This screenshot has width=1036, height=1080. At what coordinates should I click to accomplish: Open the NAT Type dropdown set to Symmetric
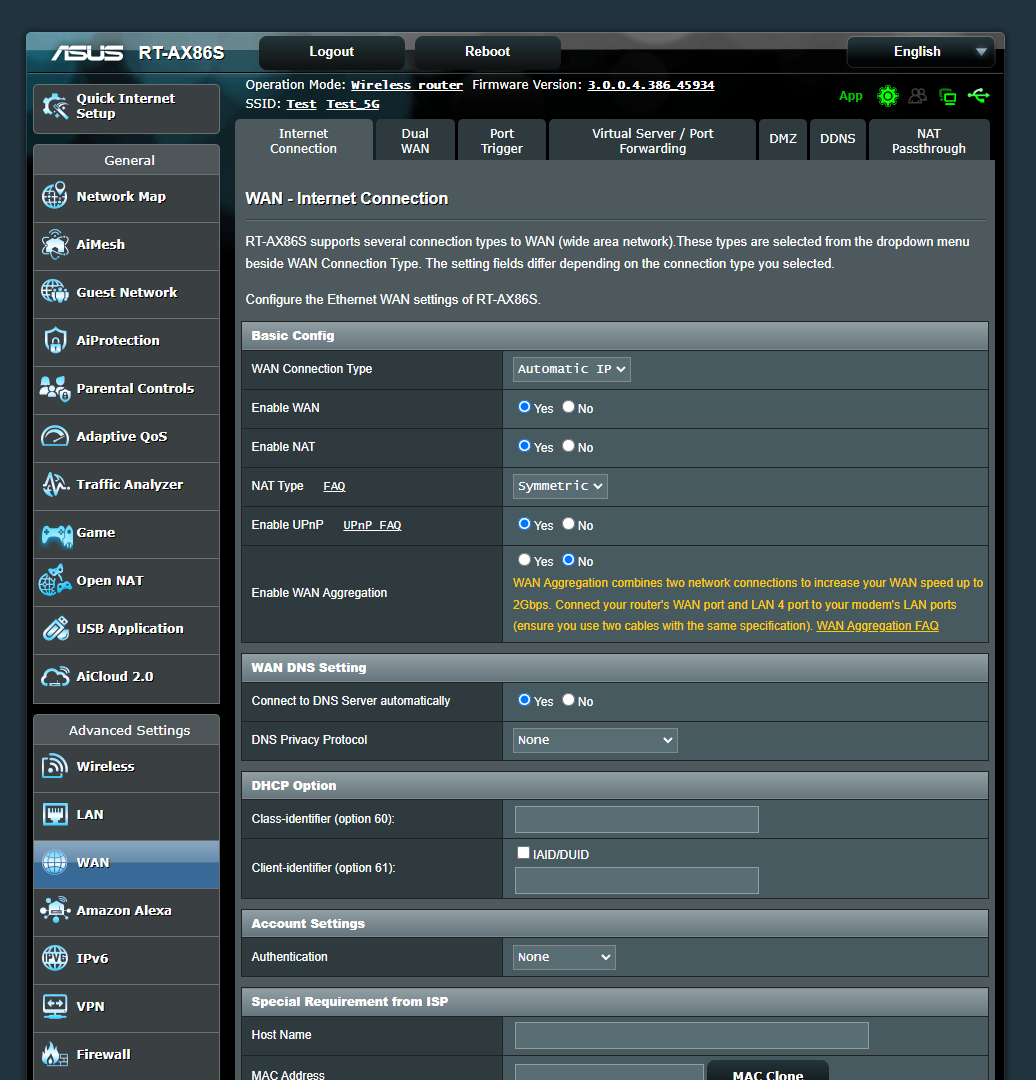click(x=560, y=485)
